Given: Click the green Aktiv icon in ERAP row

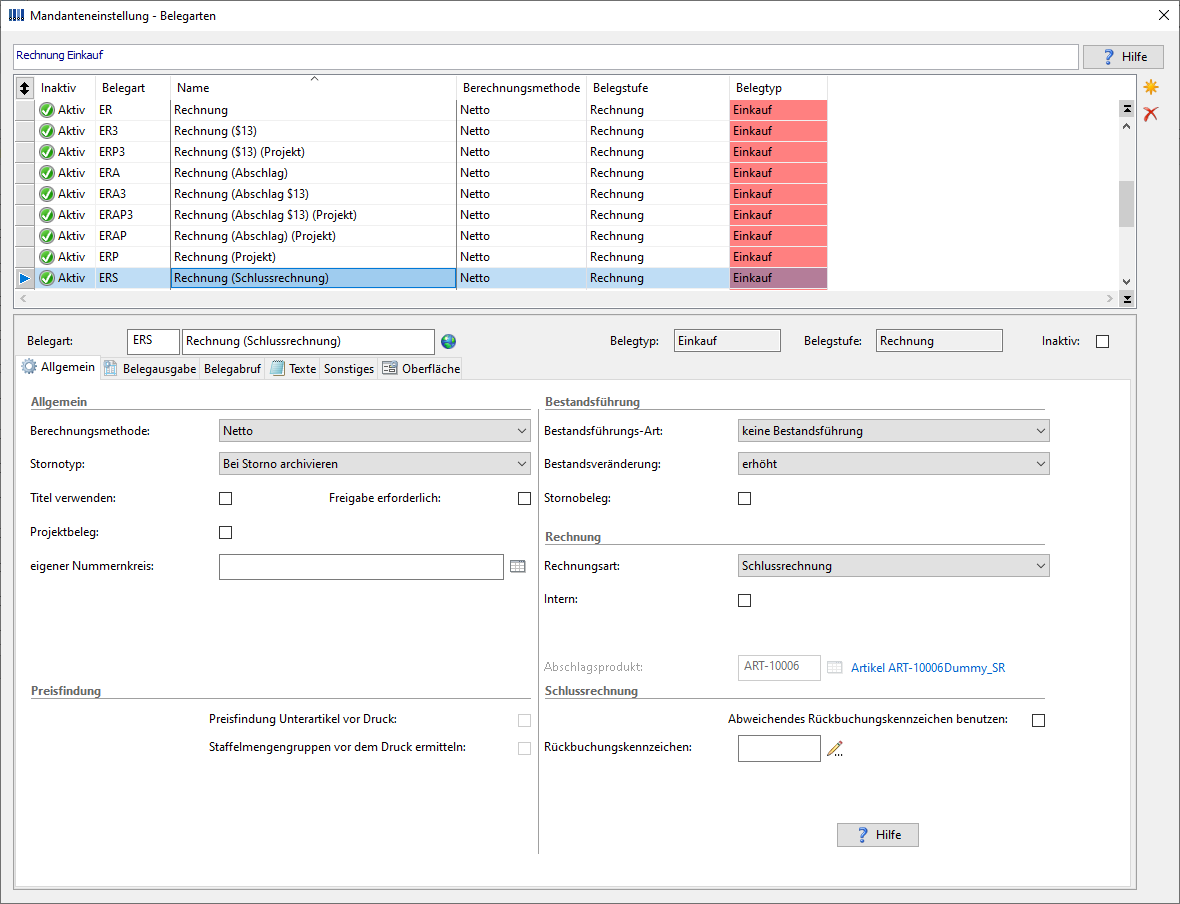Looking at the screenshot, I should pyautogui.click(x=47, y=236).
